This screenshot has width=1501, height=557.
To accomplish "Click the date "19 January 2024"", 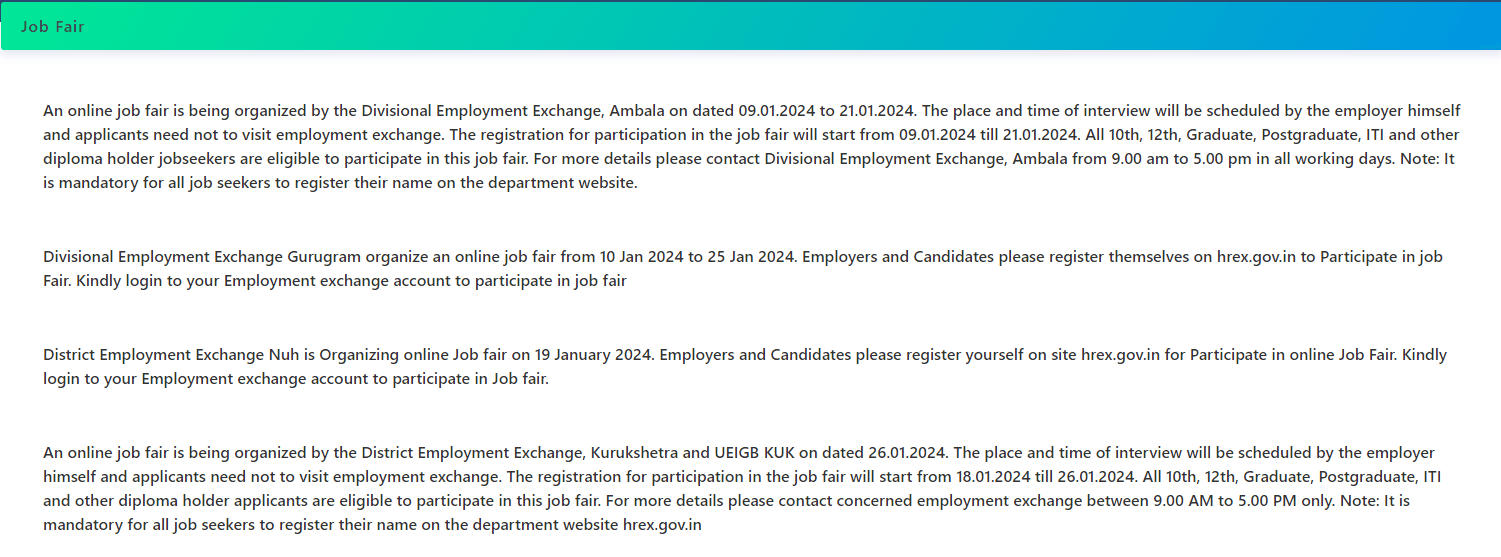I will [592, 355].
